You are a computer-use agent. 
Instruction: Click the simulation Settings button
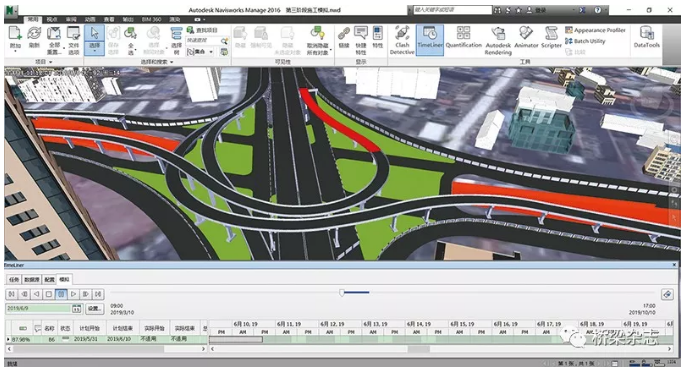(x=95, y=309)
